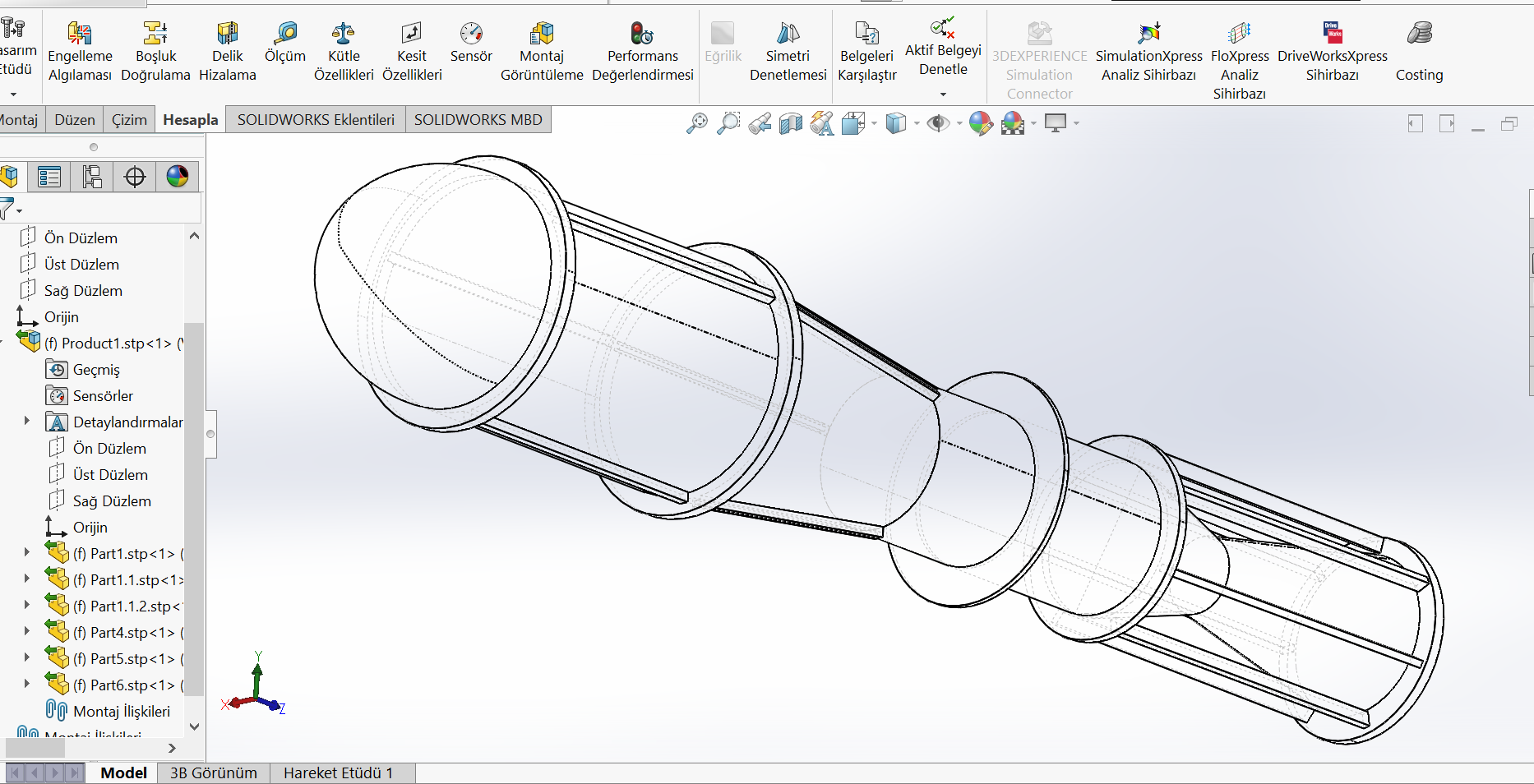Viewport: 1534px width, 784px height.
Task: Run Boşluk Doğrulama clearance check
Action: click(155, 52)
